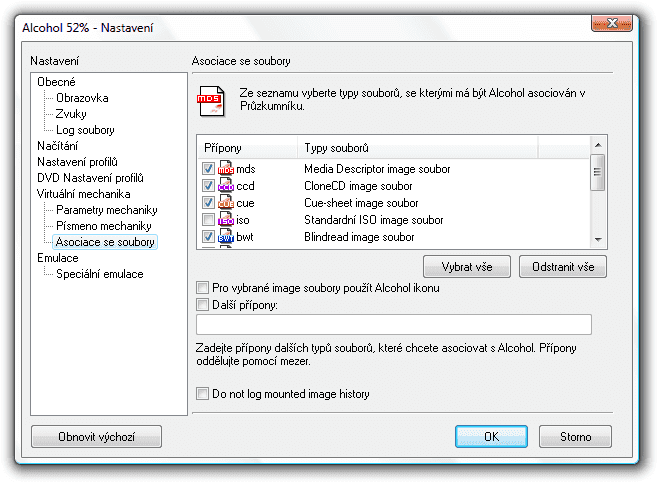The image size is (658, 483).
Task: Open the Zvuky settings page
Action: (x=71, y=114)
